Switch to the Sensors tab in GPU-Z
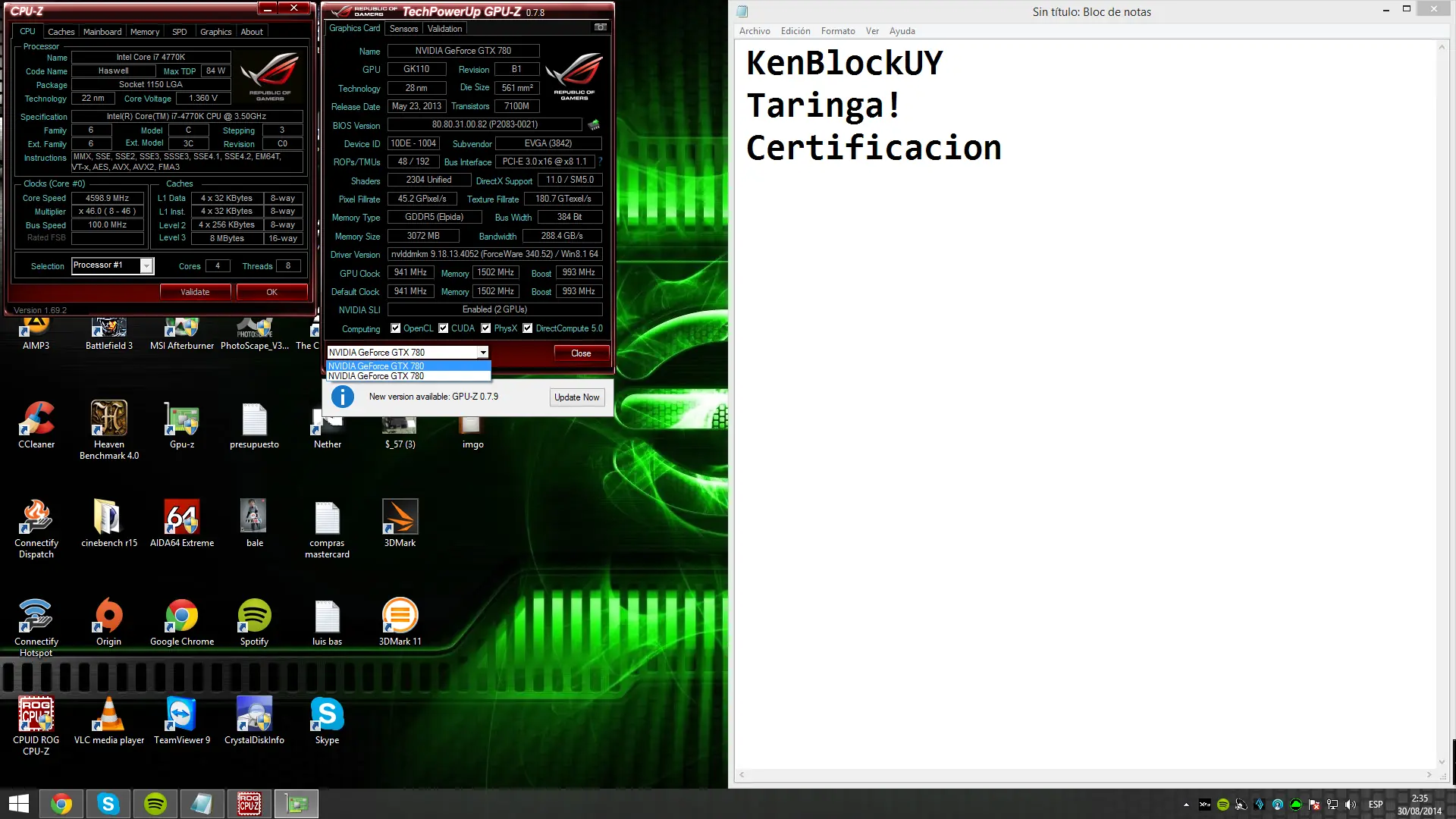1456x819 pixels. point(403,29)
